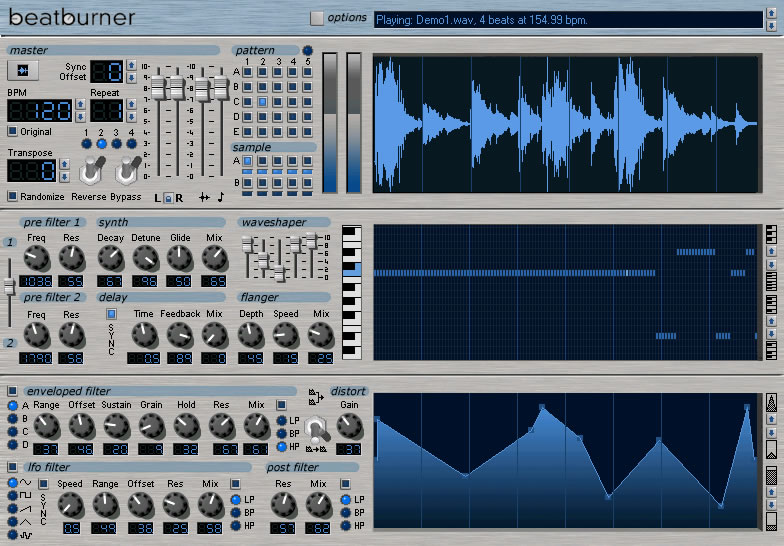784x546 pixels.
Task: Click the musical note icon
Action: pos(220,198)
